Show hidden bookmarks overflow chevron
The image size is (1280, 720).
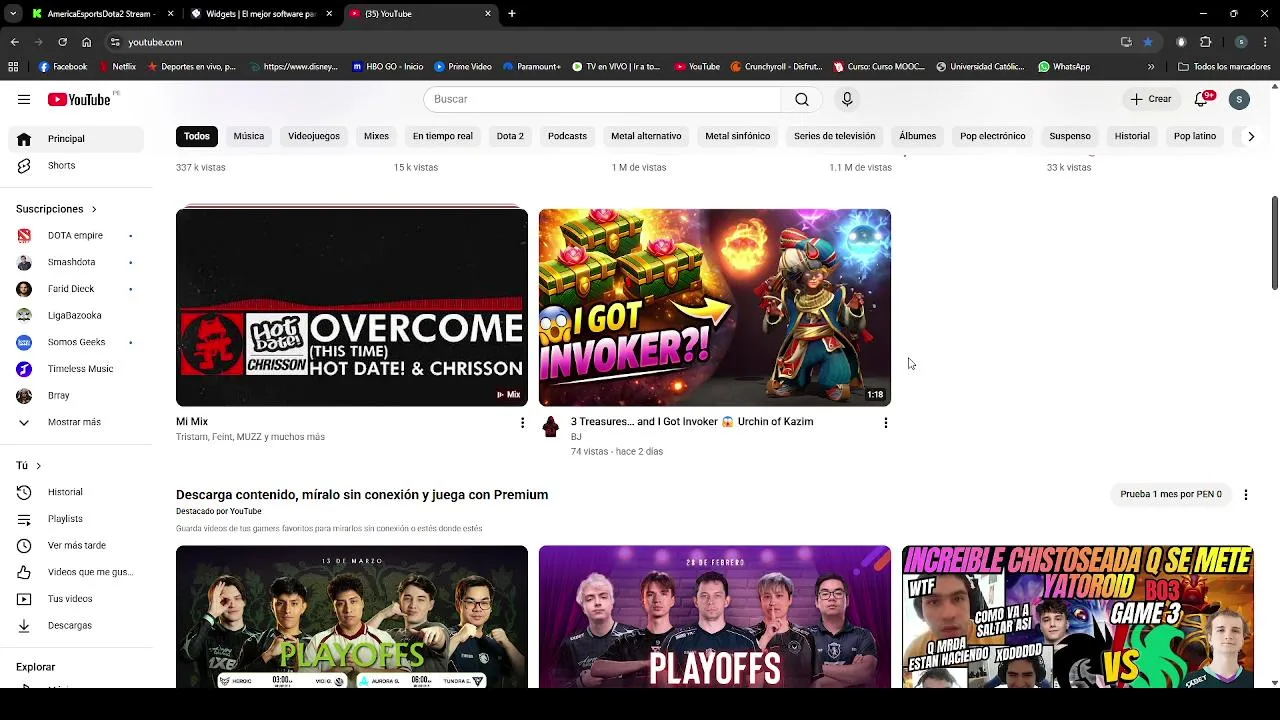[1150, 67]
